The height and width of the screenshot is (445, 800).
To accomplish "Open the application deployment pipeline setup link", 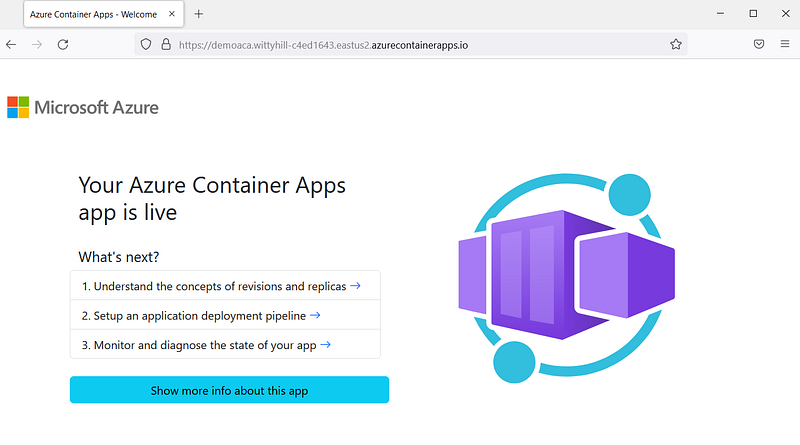I will (225, 315).
